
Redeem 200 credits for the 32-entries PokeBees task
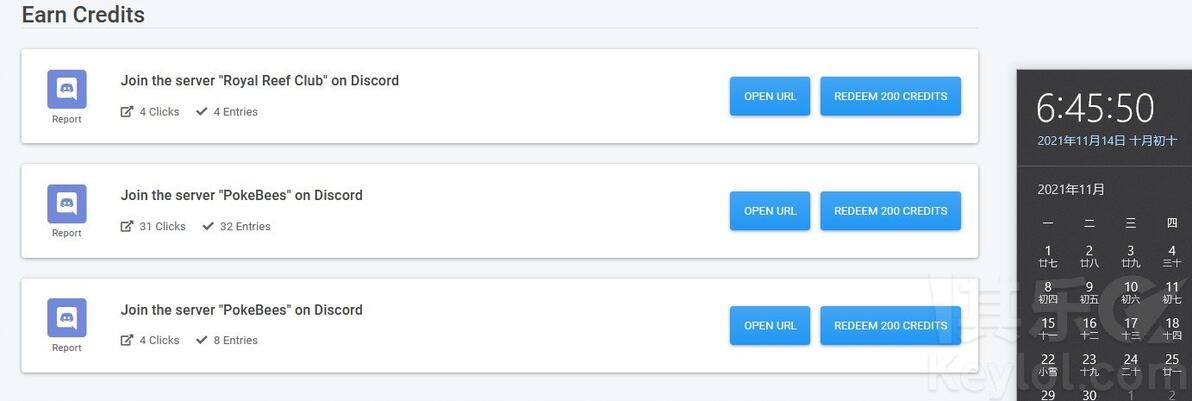pyautogui.click(x=890, y=211)
